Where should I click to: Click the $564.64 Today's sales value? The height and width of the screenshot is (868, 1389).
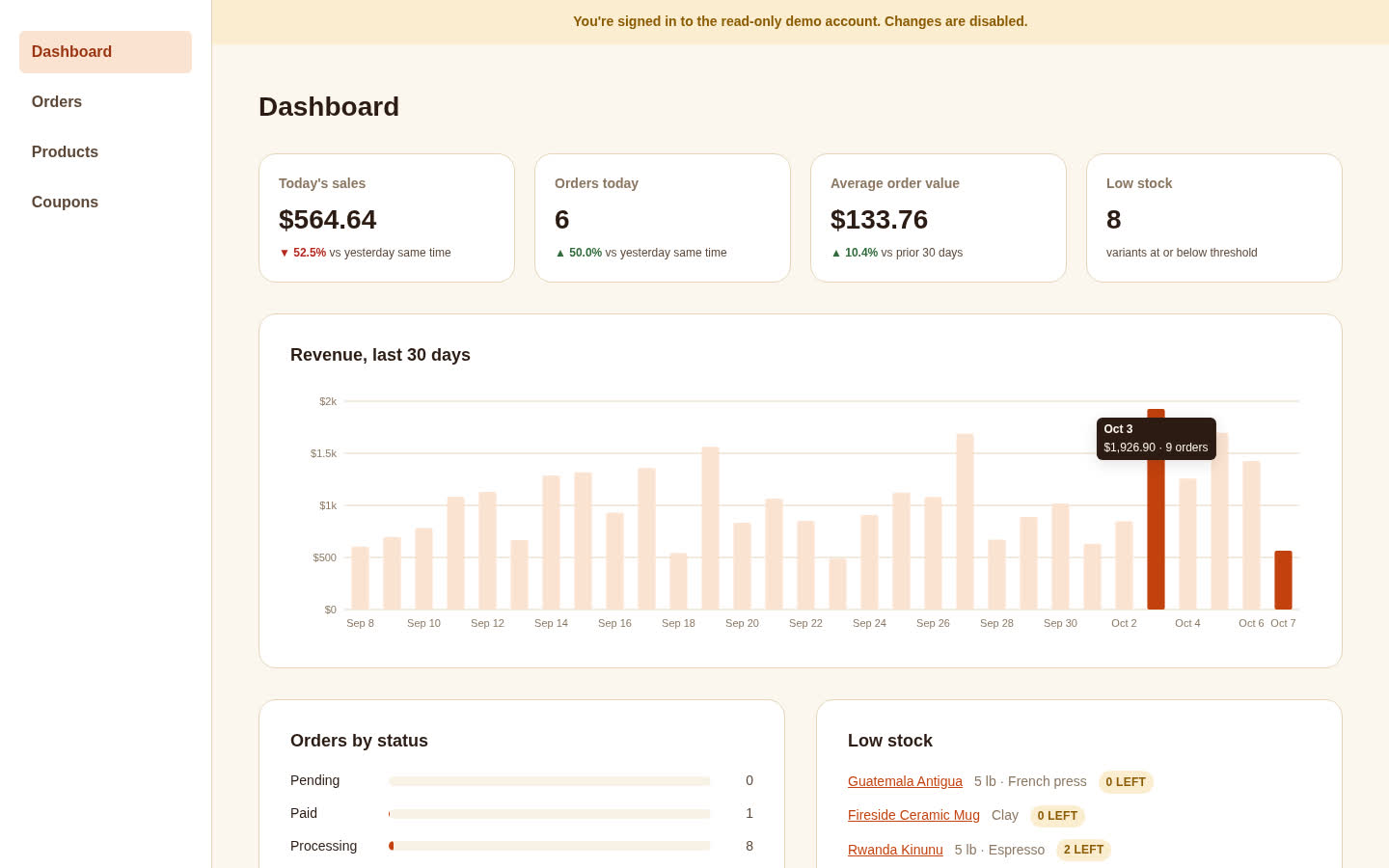(327, 220)
